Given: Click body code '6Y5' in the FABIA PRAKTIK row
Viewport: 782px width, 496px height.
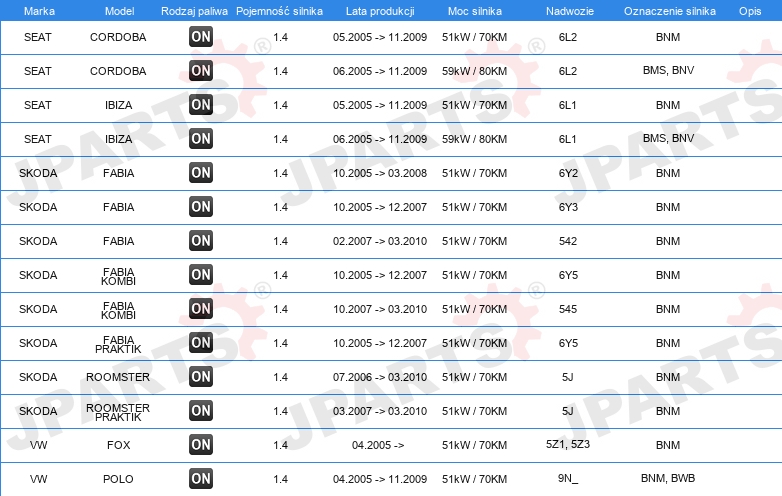Looking at the screenshot, I should 568,343.
